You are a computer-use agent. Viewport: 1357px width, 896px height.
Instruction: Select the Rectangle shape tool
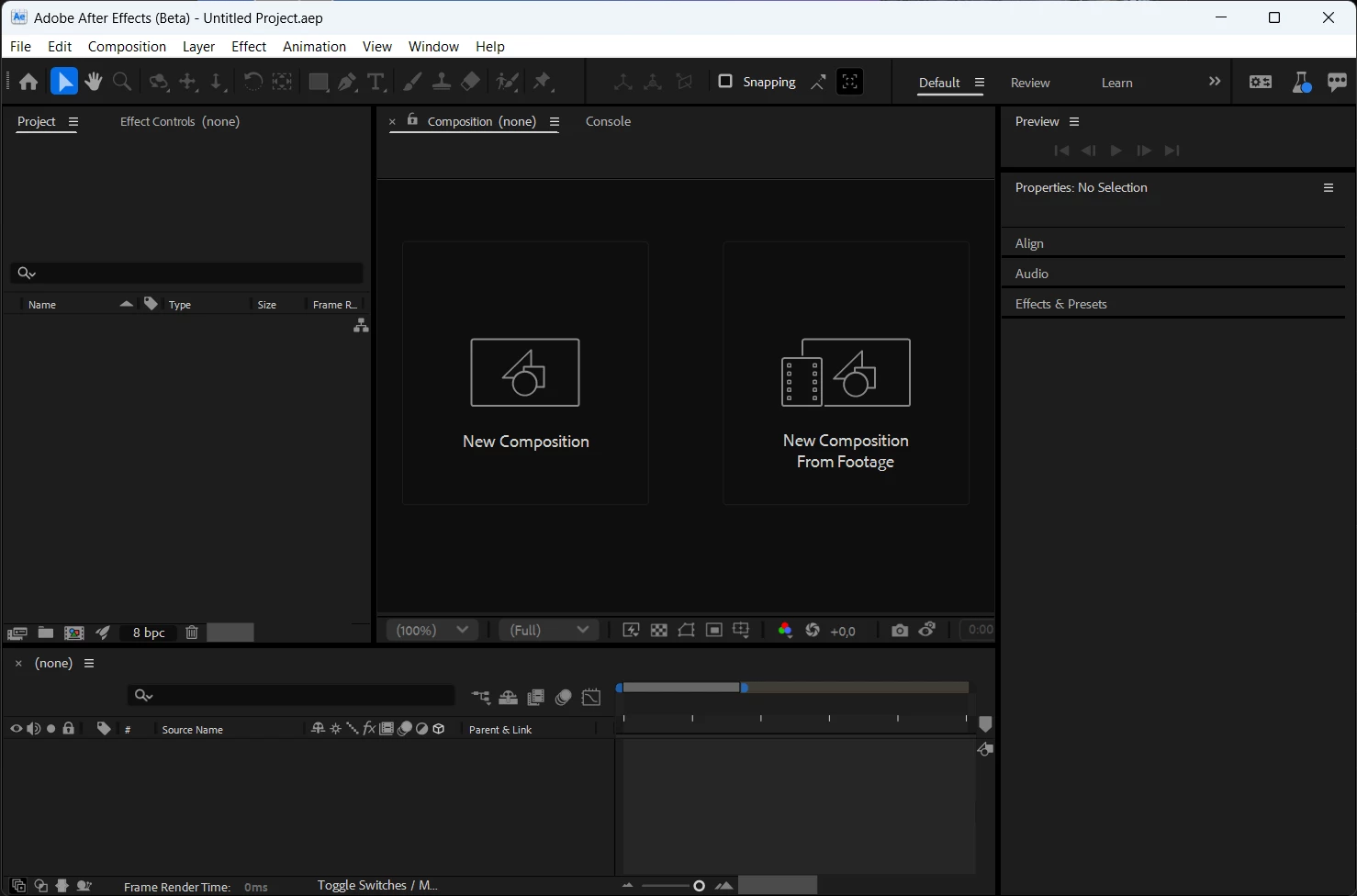click(319, 82)
